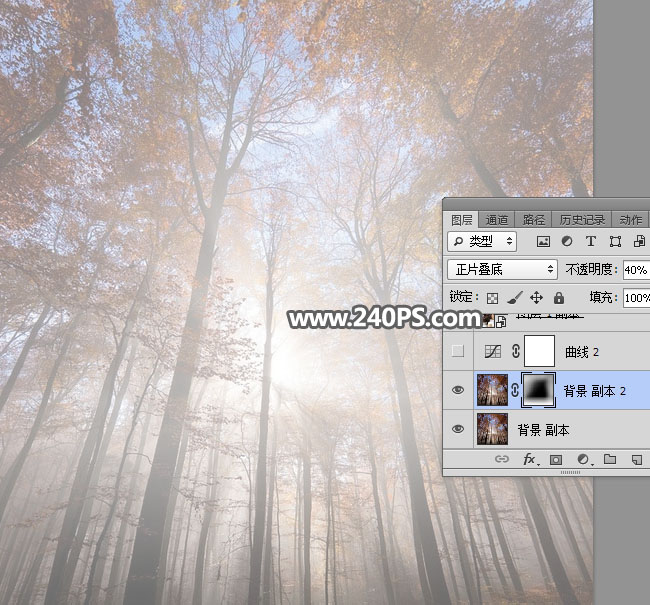Select the image thumbnail of 背景 副本 2
650x605 pixels.
pos(492,390)
